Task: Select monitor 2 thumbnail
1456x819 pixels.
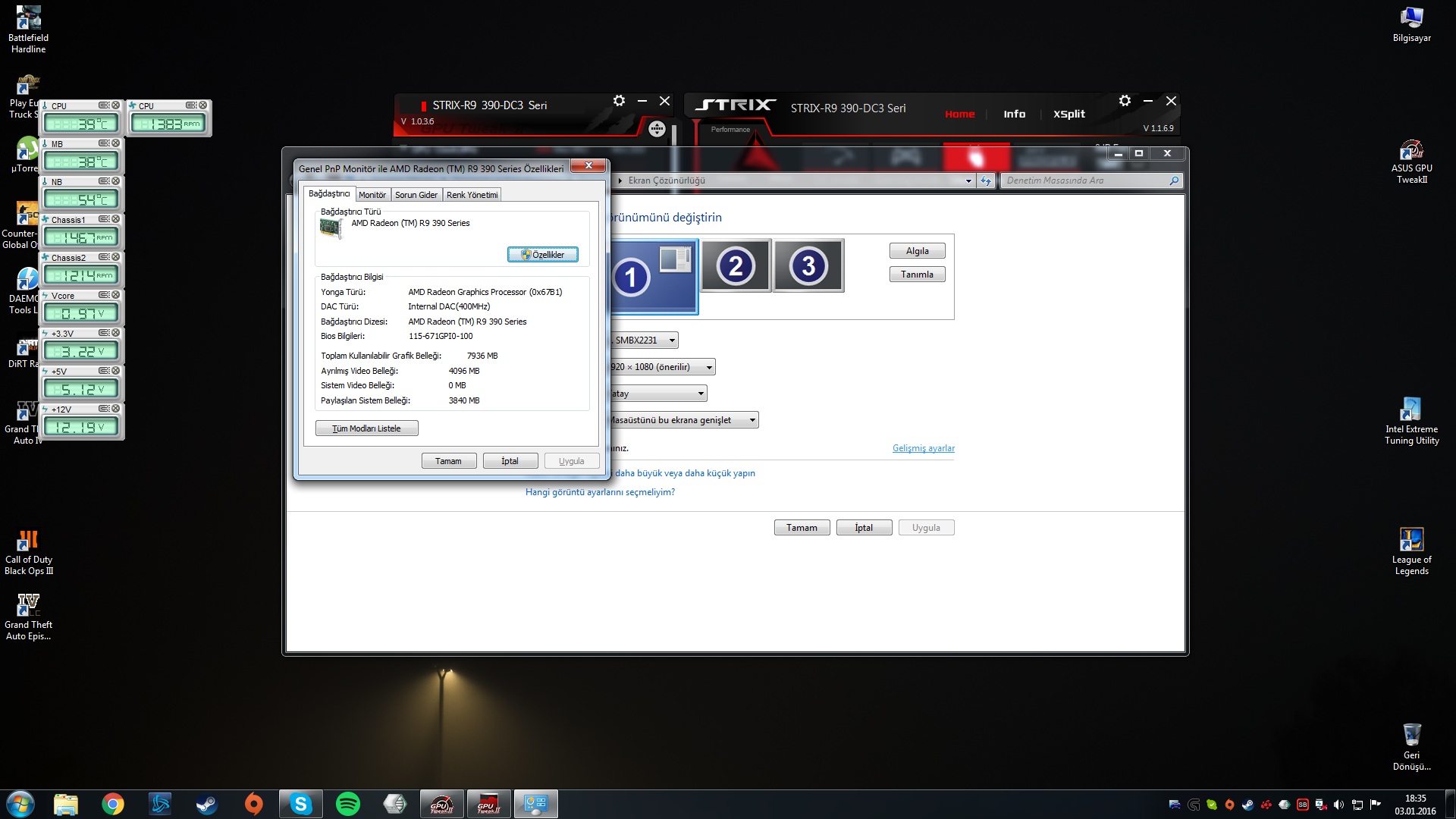Action: pos(736,266)
